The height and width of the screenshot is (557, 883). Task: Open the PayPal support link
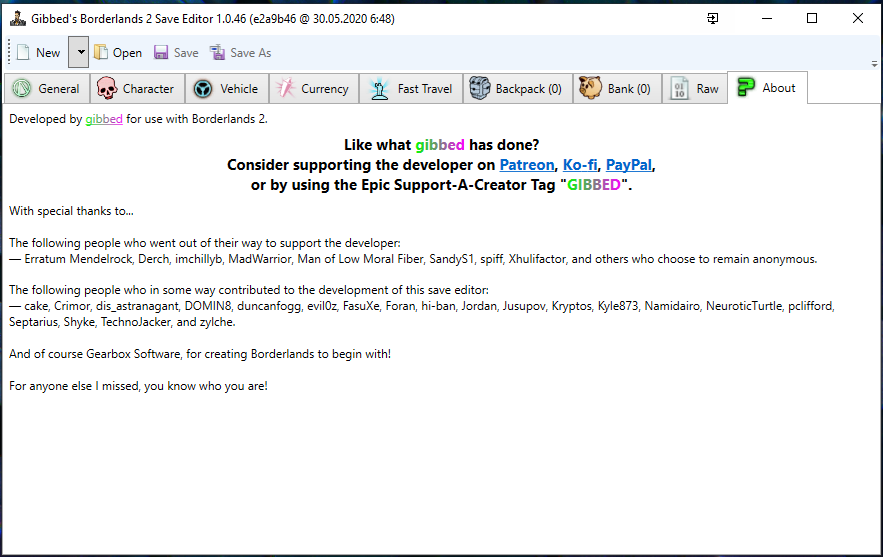pyautogui.click(x=629, y=165)
